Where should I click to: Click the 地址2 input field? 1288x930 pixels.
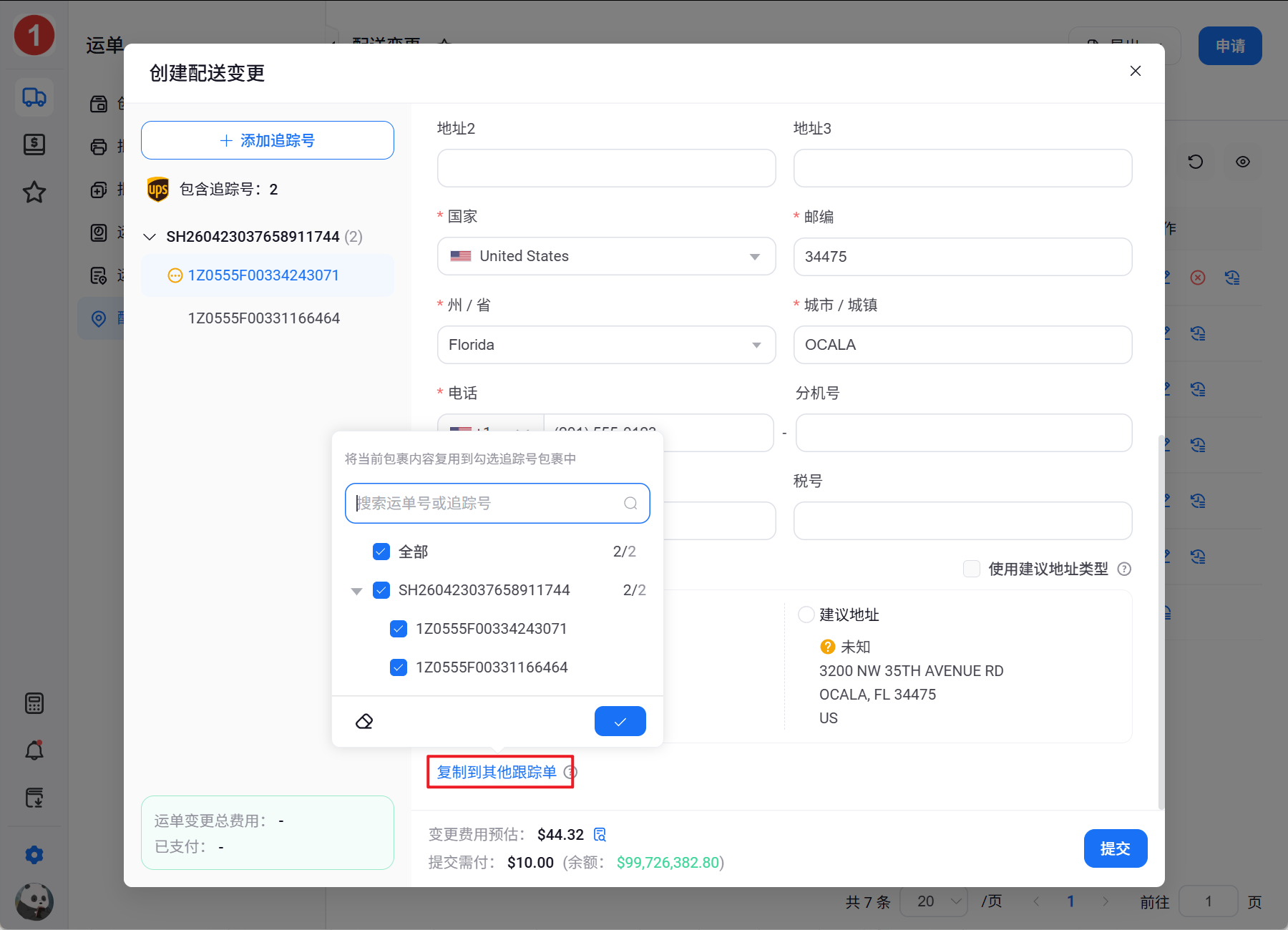point(607,168)
